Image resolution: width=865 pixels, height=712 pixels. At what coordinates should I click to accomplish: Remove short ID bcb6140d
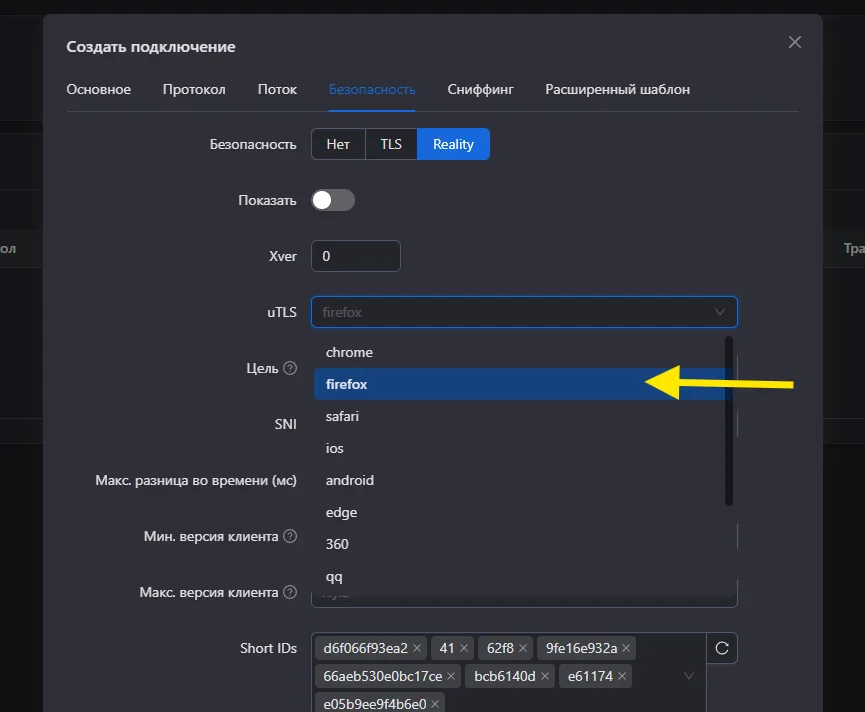[545, 676]
